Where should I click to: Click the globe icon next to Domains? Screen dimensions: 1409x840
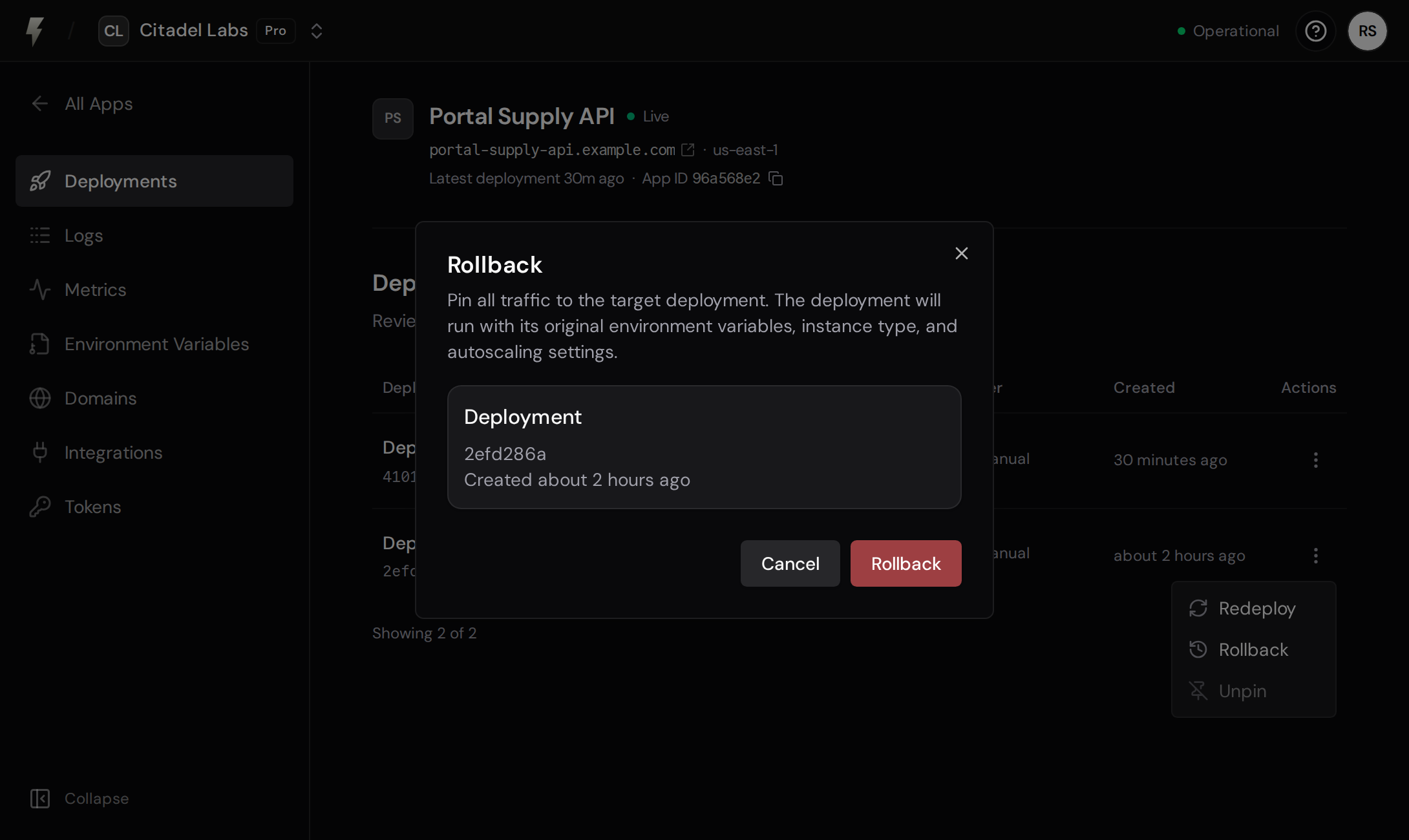tap(40, 398)
